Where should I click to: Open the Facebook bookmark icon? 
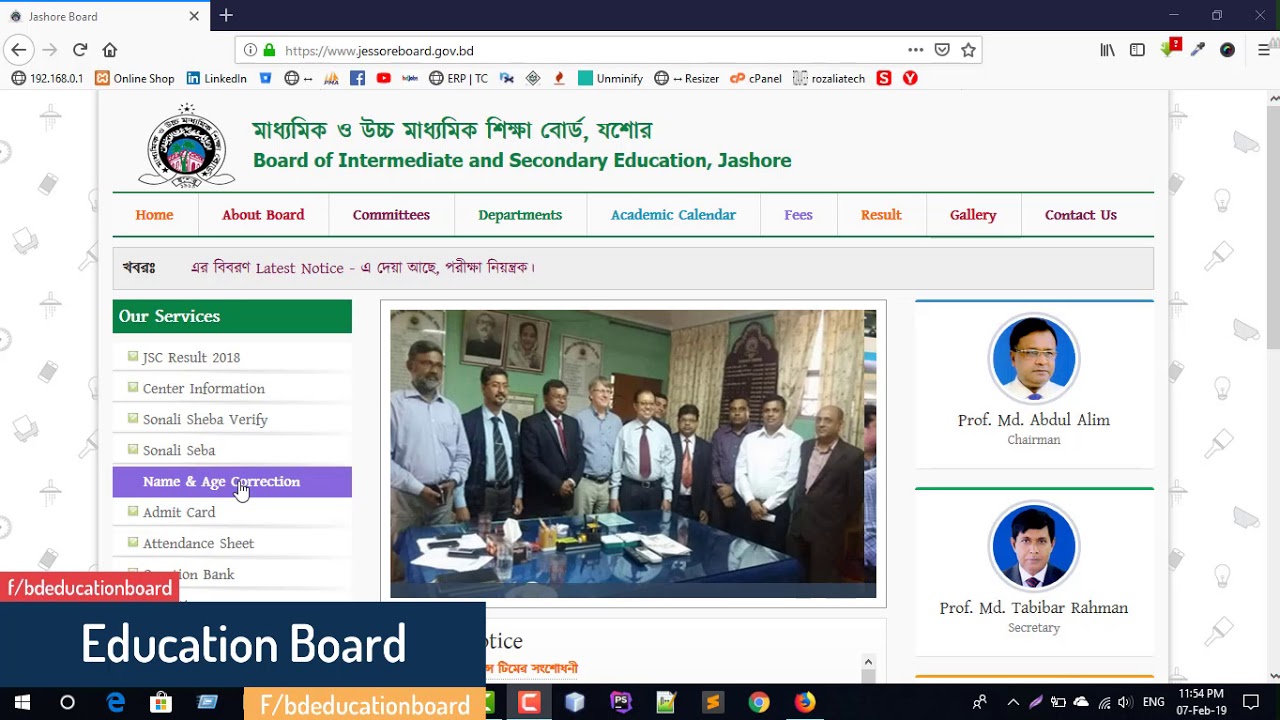tap(357, 78)
